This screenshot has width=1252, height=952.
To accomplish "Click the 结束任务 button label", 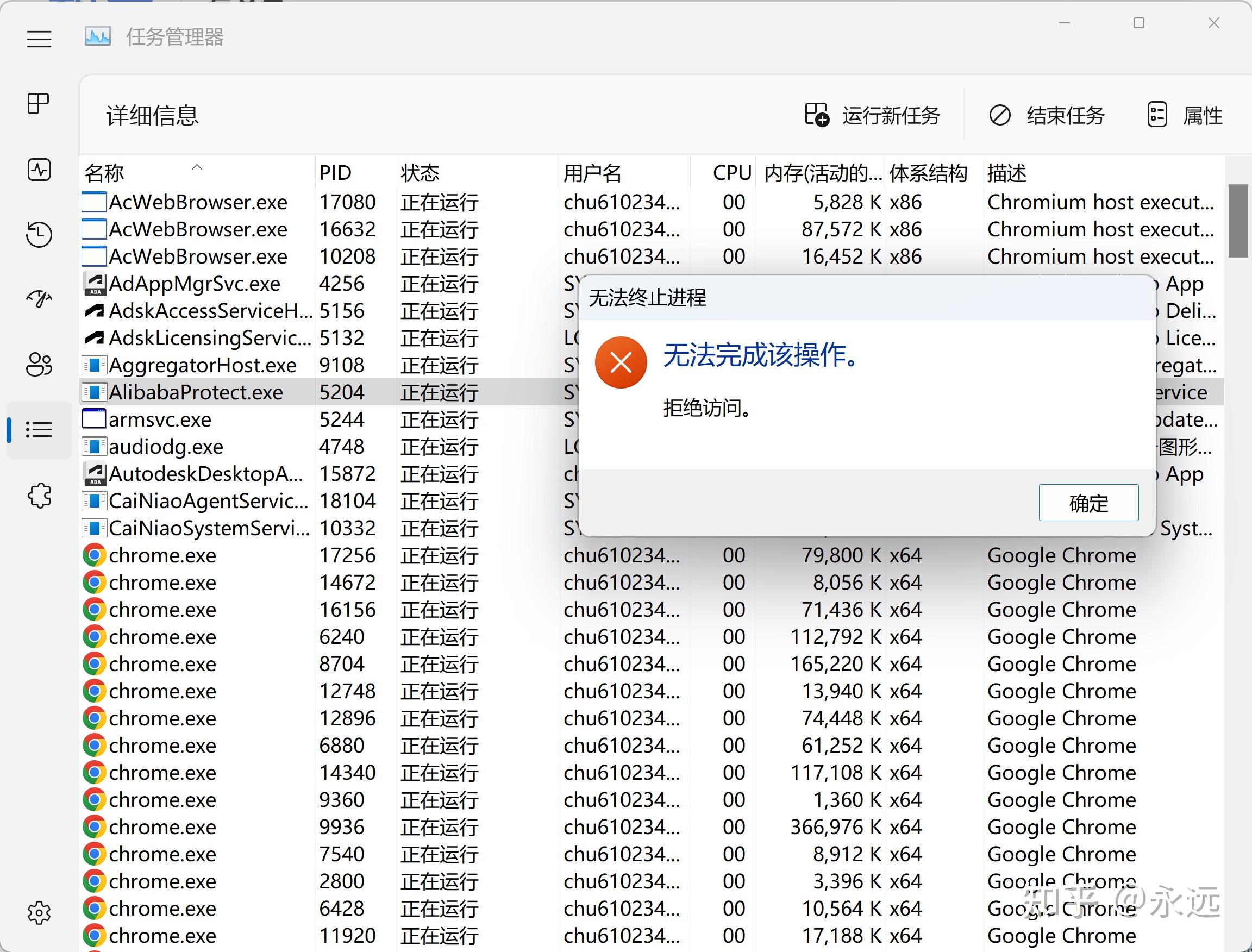I will click(x=1066, y=116).
